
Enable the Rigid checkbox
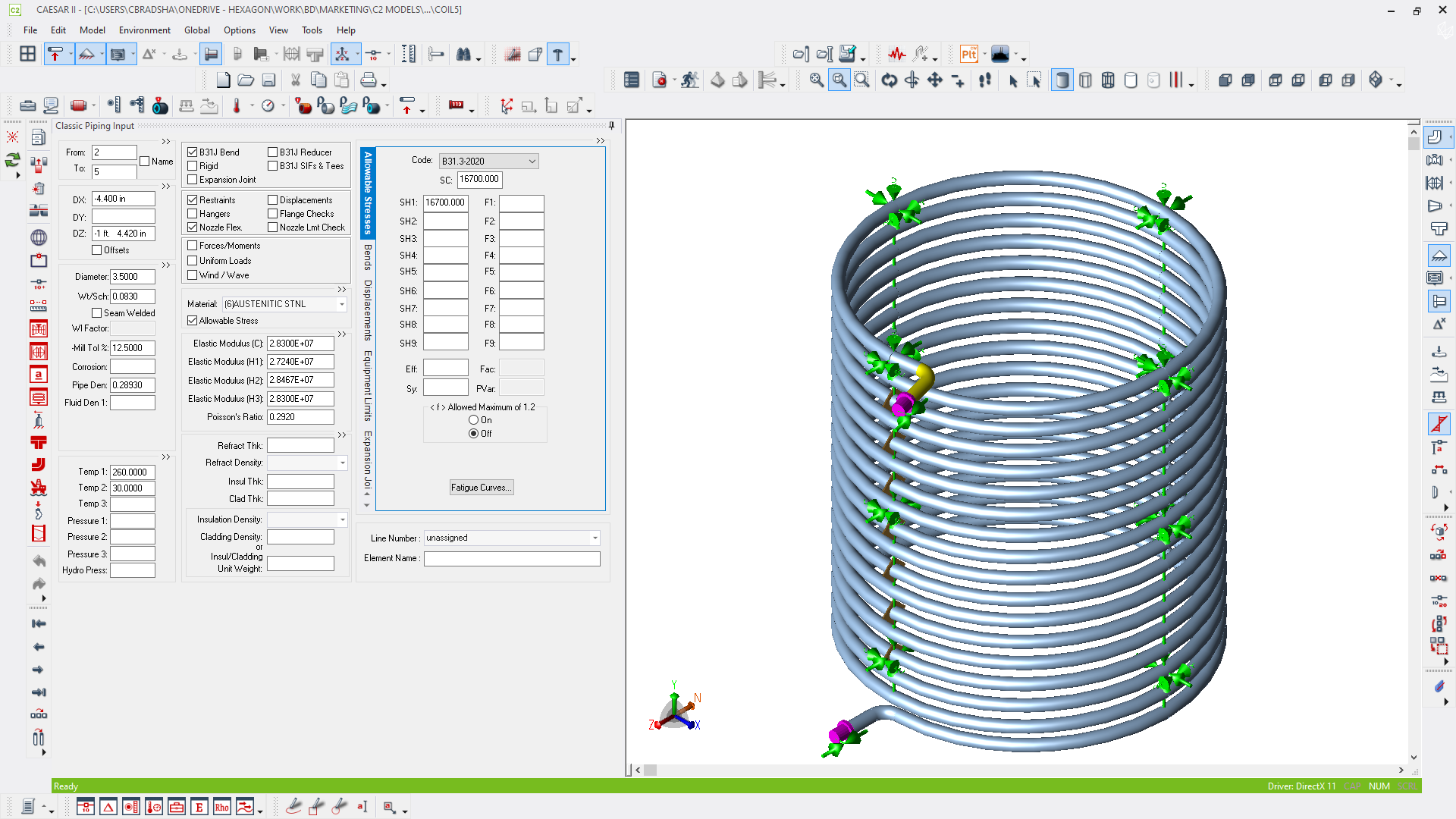coord(193,166)
